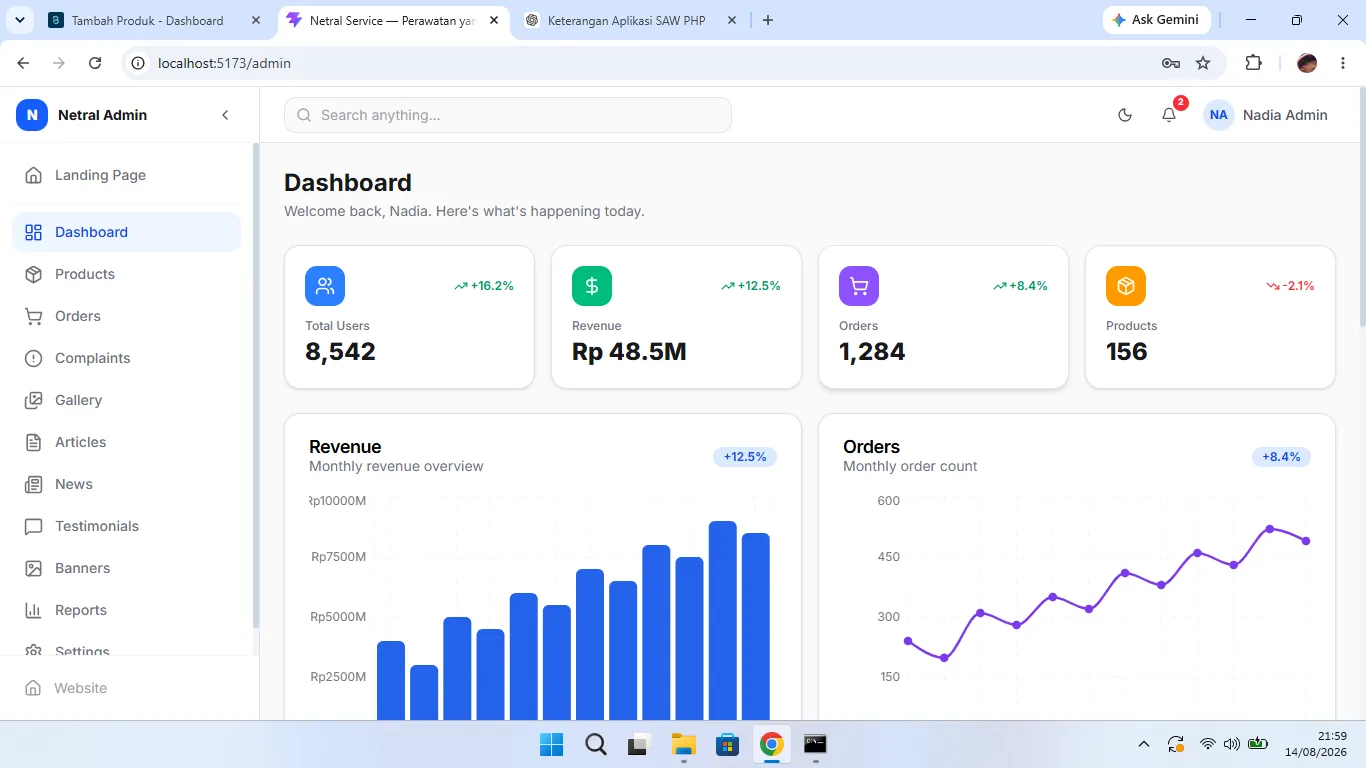Focus the Search anything field
Viewport: 1366px width, 768px height.
click(x=508, y=115)
